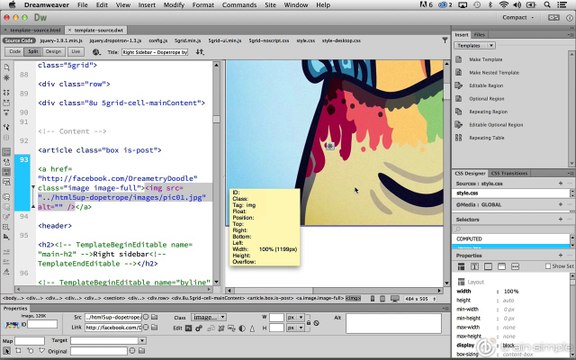This screenshot has height=360, width=576.
Task: Insert an Editable Region
Action: [486, 86]
